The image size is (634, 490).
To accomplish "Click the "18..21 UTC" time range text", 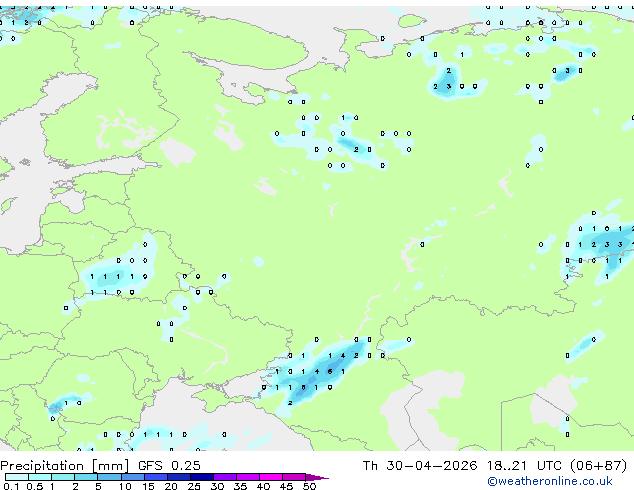I will coord(524,466).
